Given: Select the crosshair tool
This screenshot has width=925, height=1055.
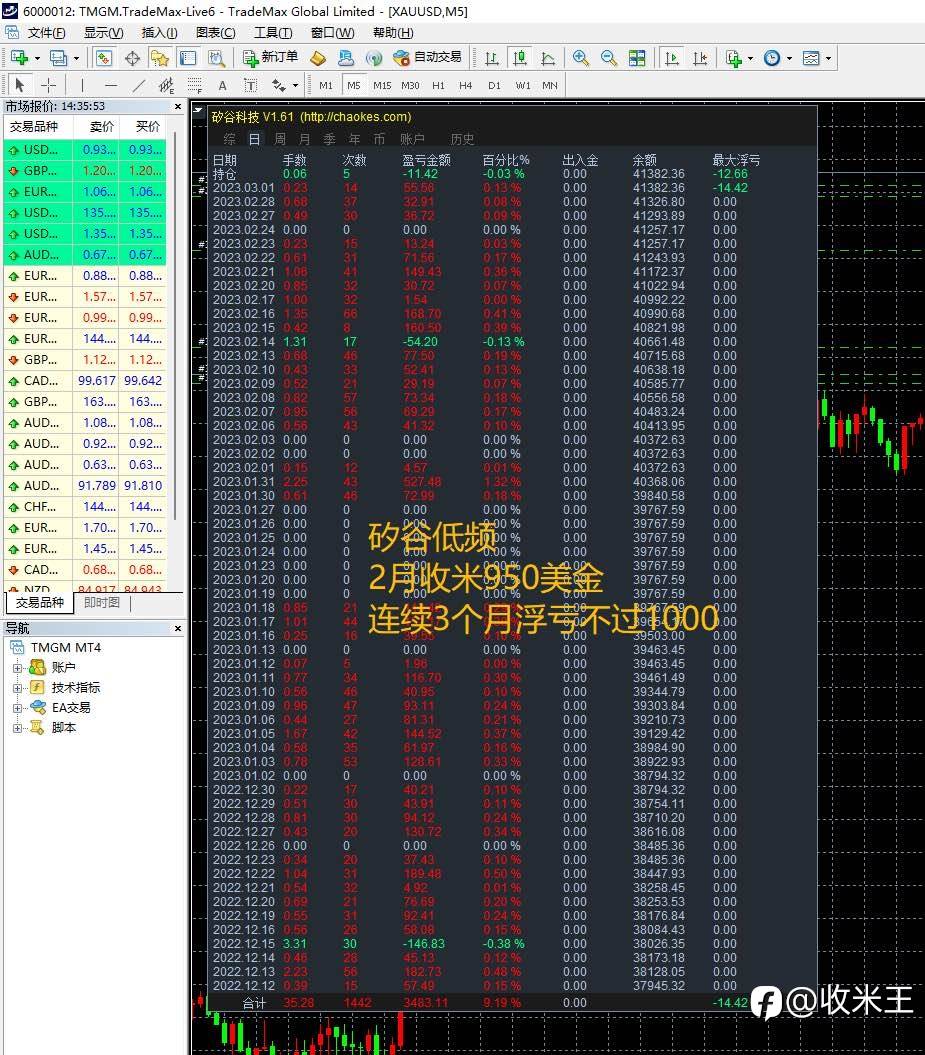Looking at the screenshot, I should (48, 85).
